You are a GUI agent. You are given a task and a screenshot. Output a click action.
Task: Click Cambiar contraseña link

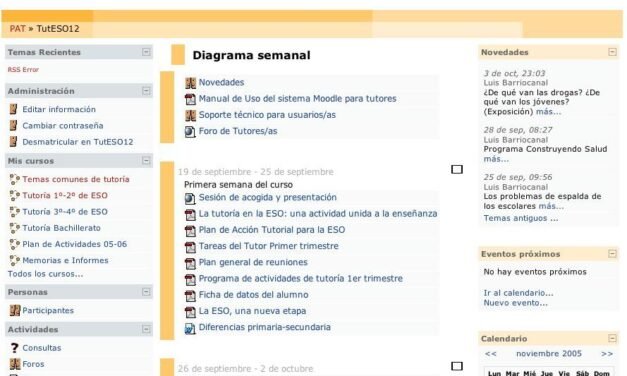point(63,126)
